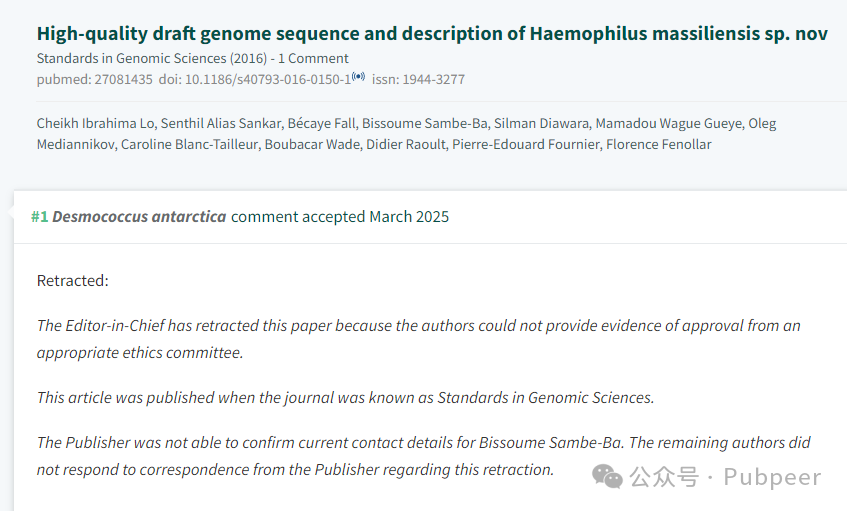Click the Standards in Genomic Sciences (2016) journal text
This screenshot has height=511, width=847.
(x=152, y=58)
